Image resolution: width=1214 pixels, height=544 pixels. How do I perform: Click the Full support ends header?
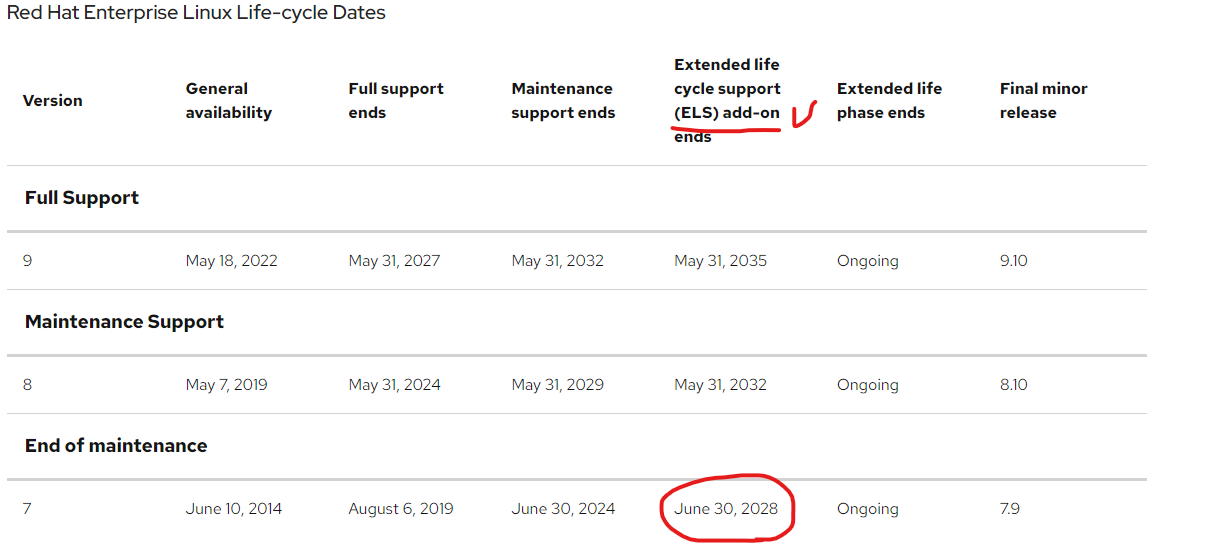point(396,101)
